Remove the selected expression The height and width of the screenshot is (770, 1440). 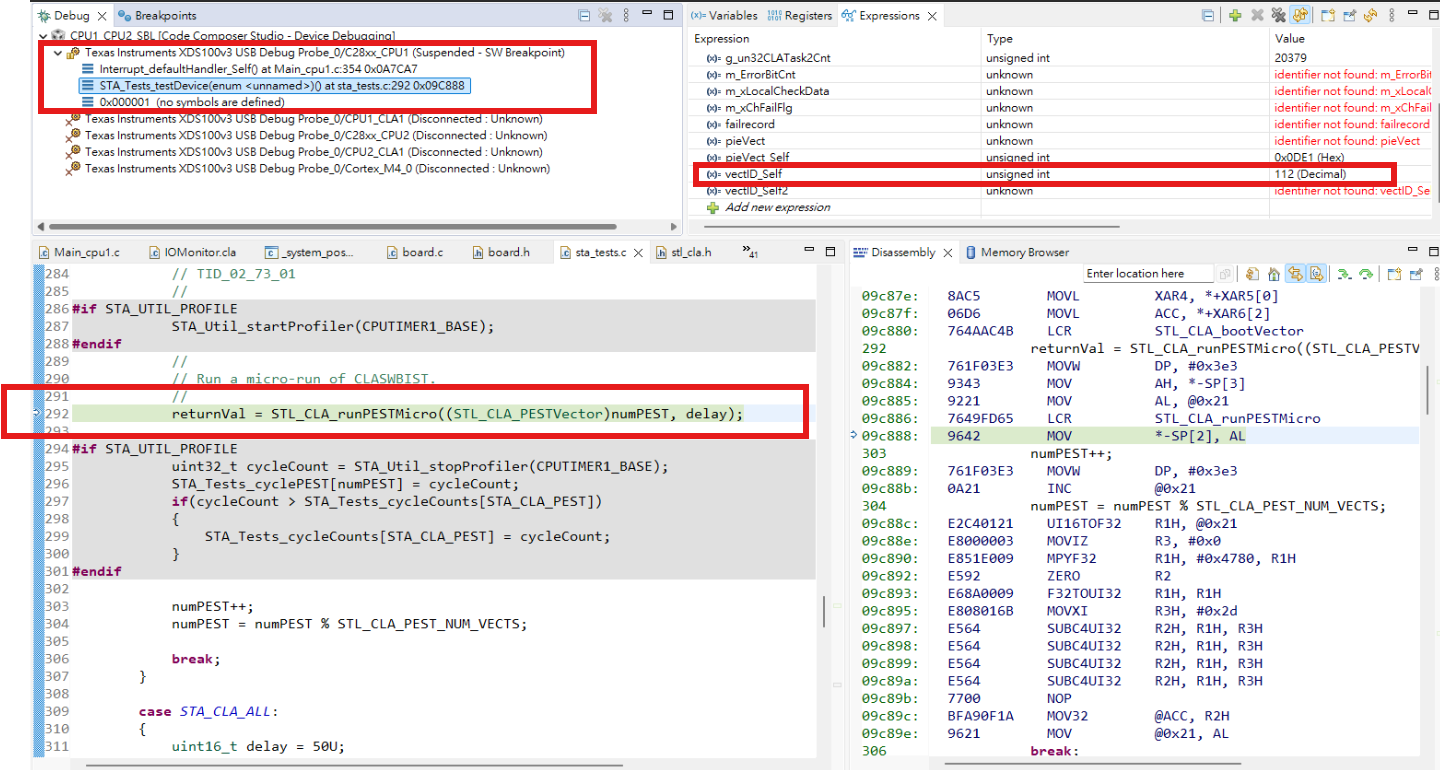point(1257,16)
